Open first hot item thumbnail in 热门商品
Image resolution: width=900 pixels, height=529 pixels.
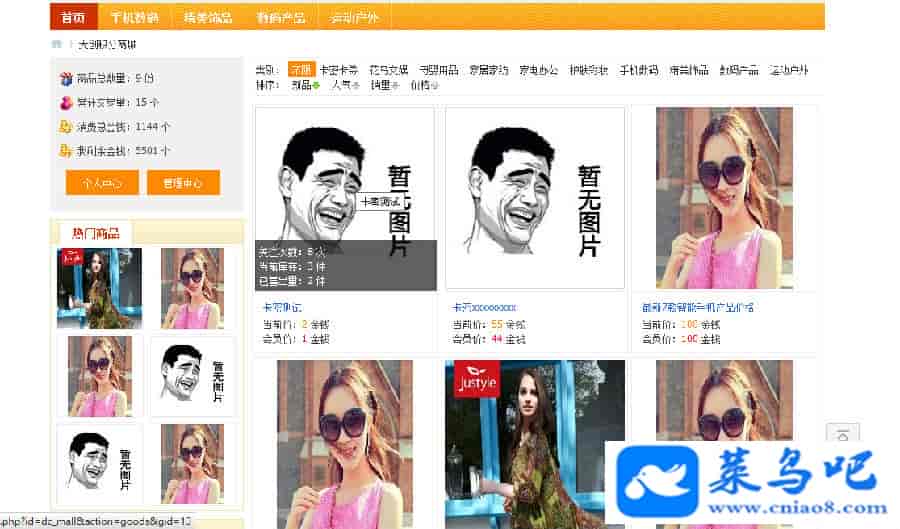click(x=99, y=288)
